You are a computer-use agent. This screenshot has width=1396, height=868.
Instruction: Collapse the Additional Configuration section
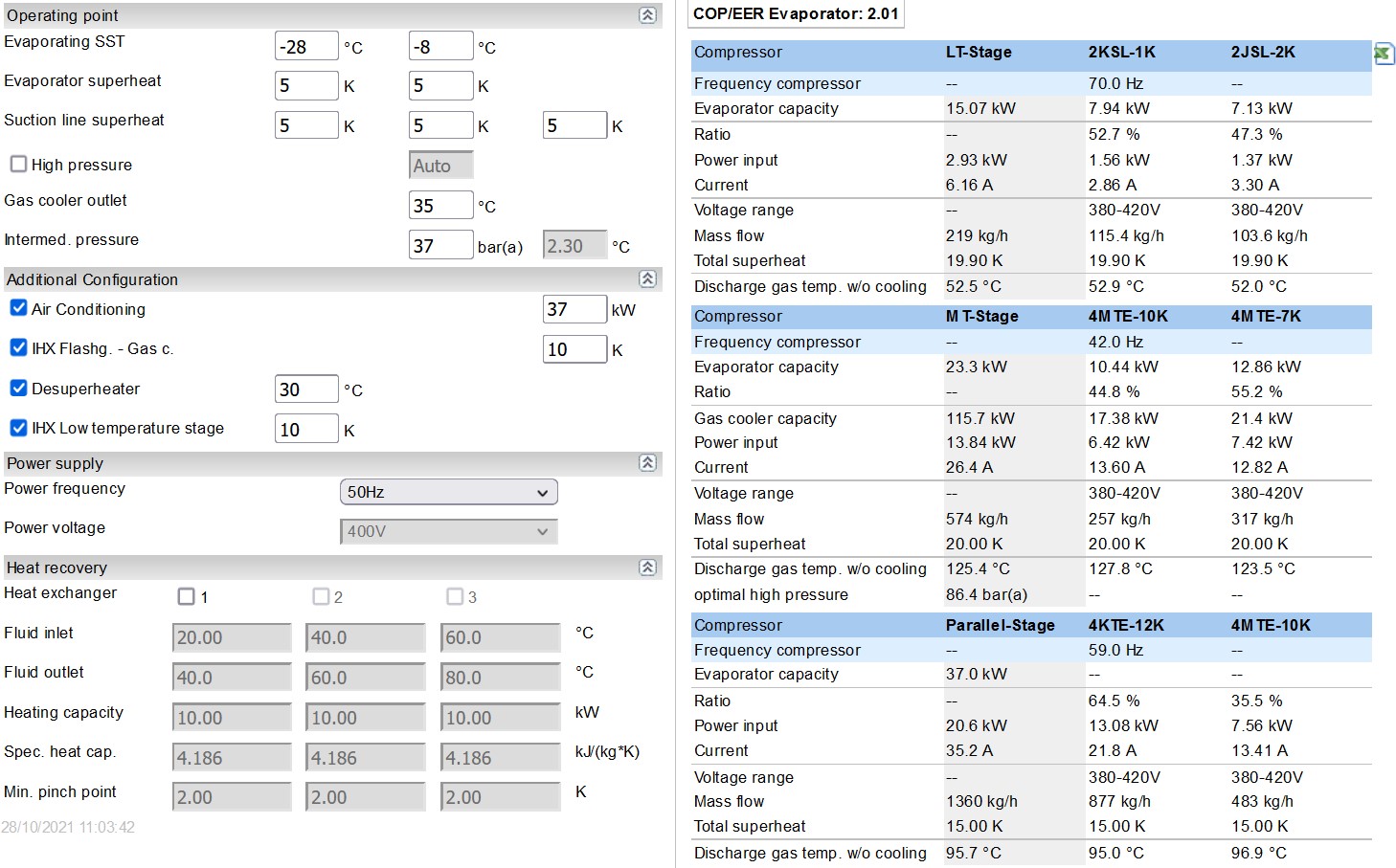pyautogui.click(x=648, y=279)
